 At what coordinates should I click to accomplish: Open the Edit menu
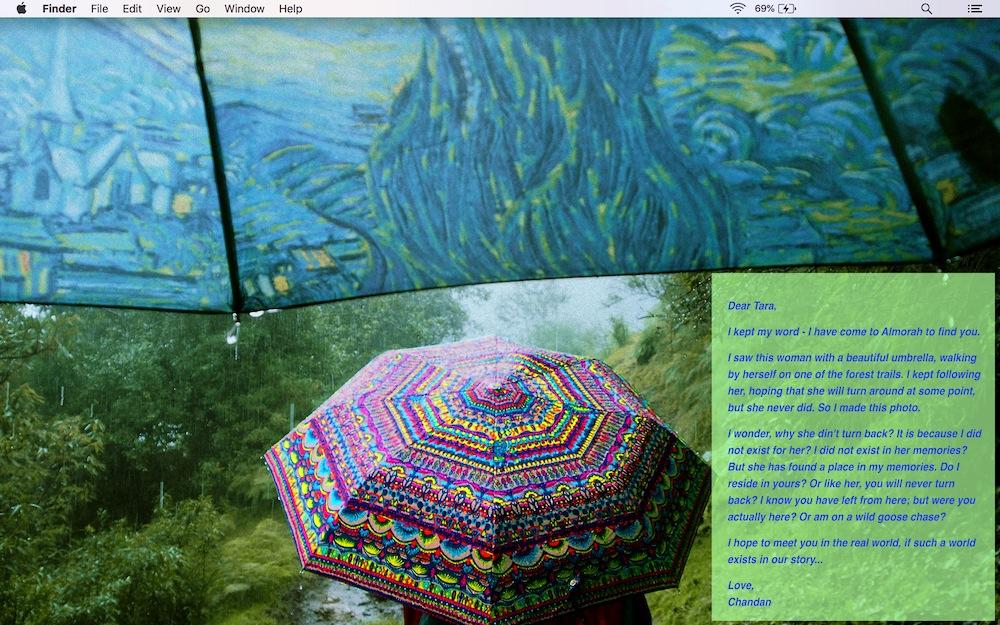132,8
